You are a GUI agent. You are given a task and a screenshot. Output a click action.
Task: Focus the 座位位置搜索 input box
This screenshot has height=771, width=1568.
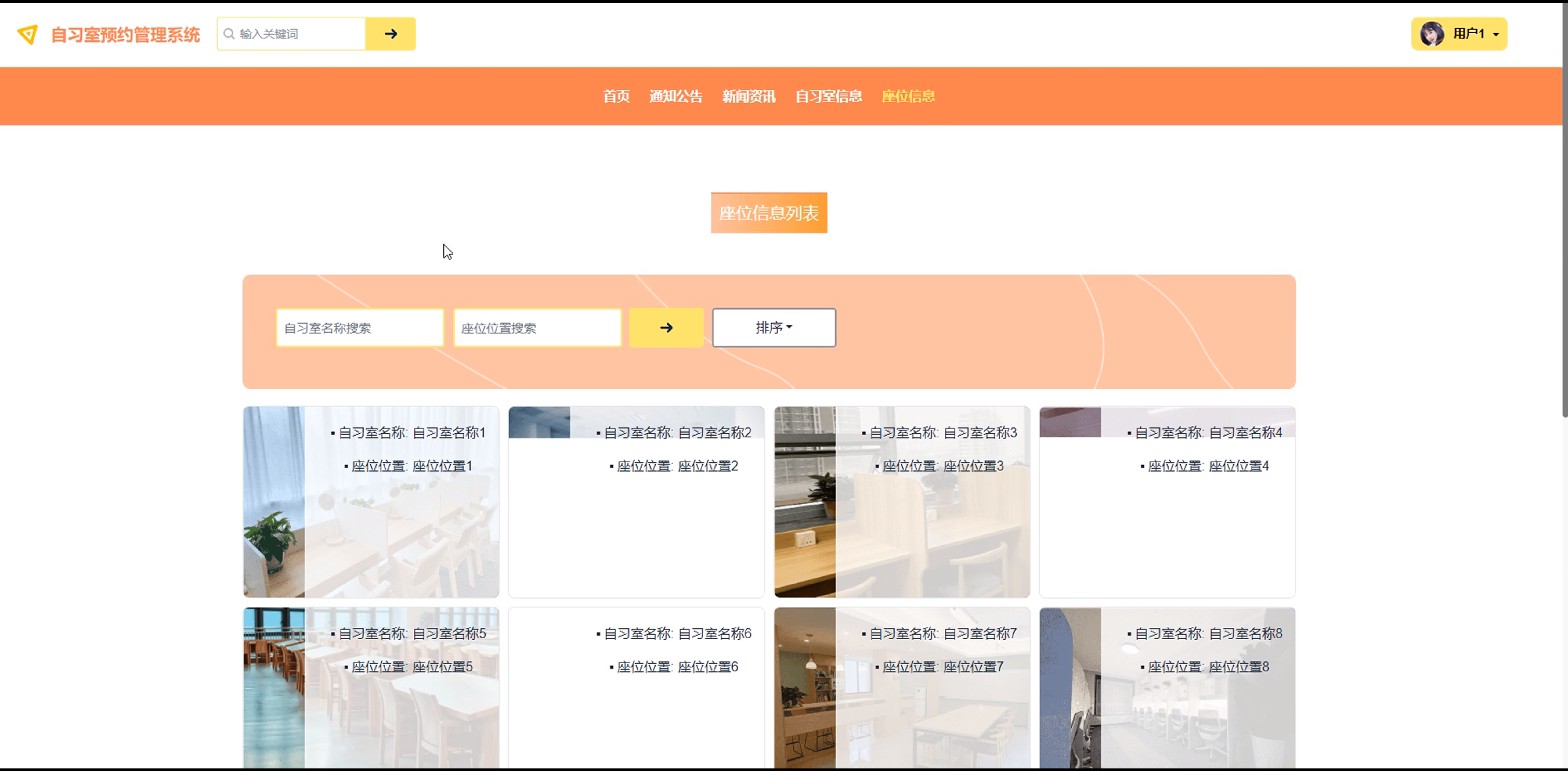pyautogui.click(x=537, y=328)
